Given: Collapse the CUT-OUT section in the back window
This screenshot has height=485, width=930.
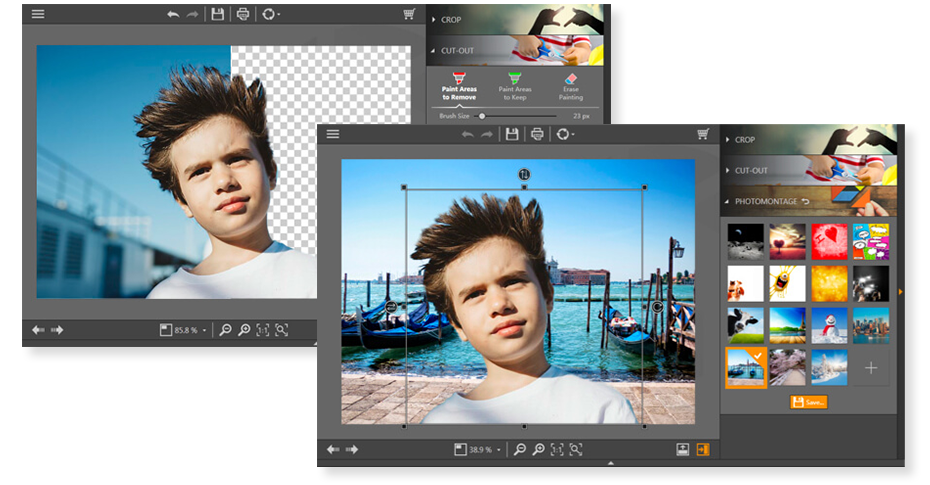Looking at the screenshot, I should (515, 50).
